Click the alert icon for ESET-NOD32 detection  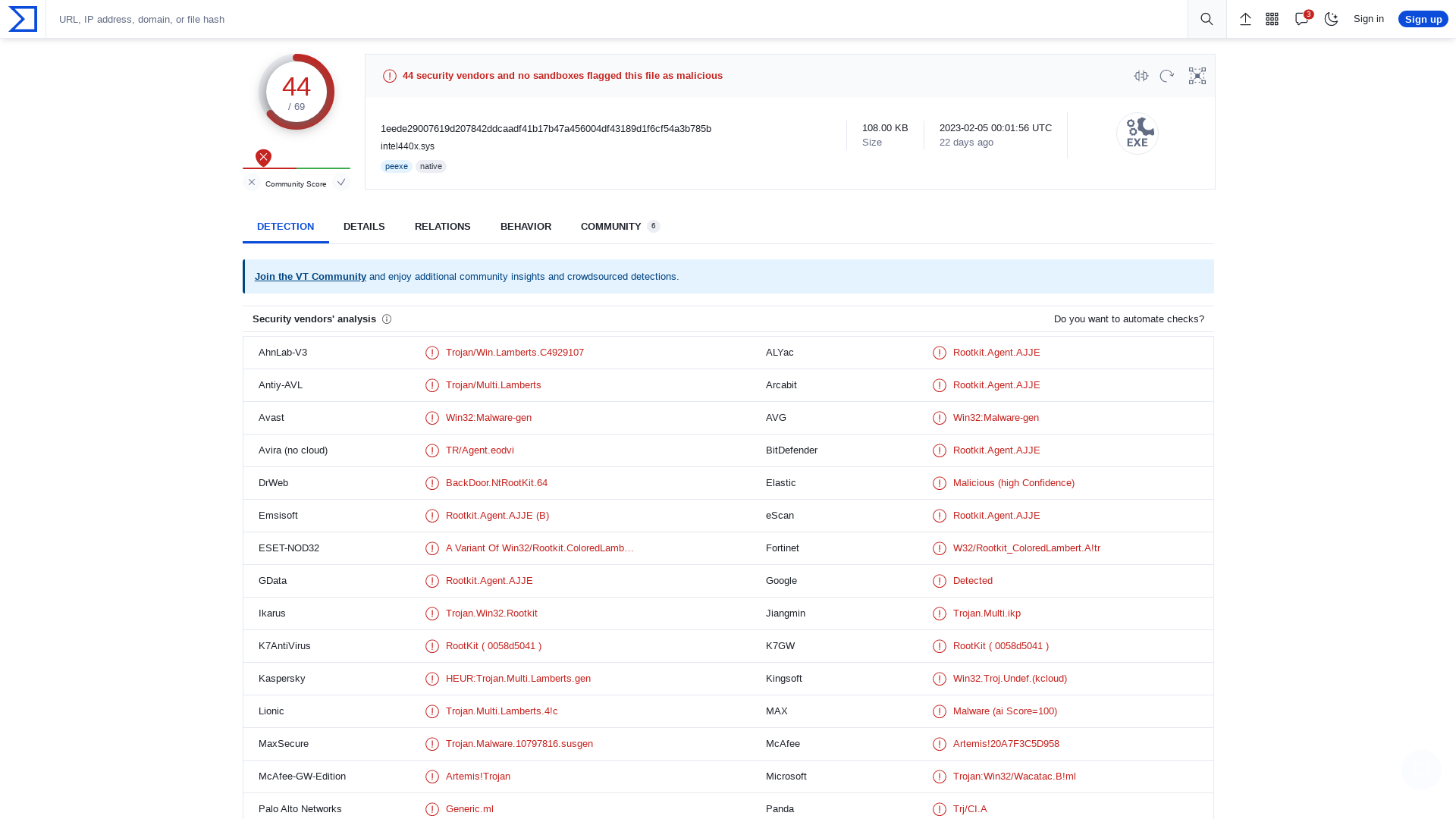click(x=432, y=548)
